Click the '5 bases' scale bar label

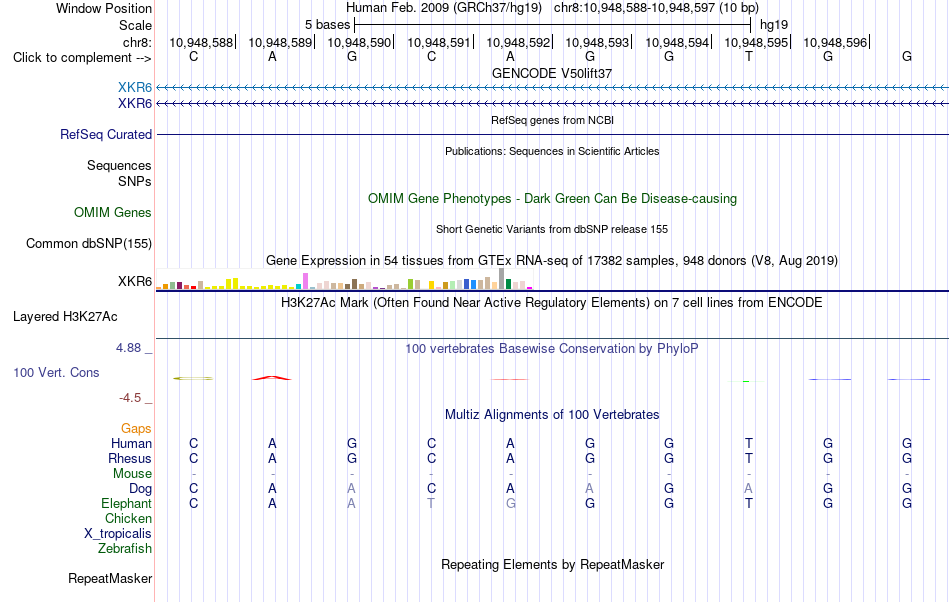[327, 25]
